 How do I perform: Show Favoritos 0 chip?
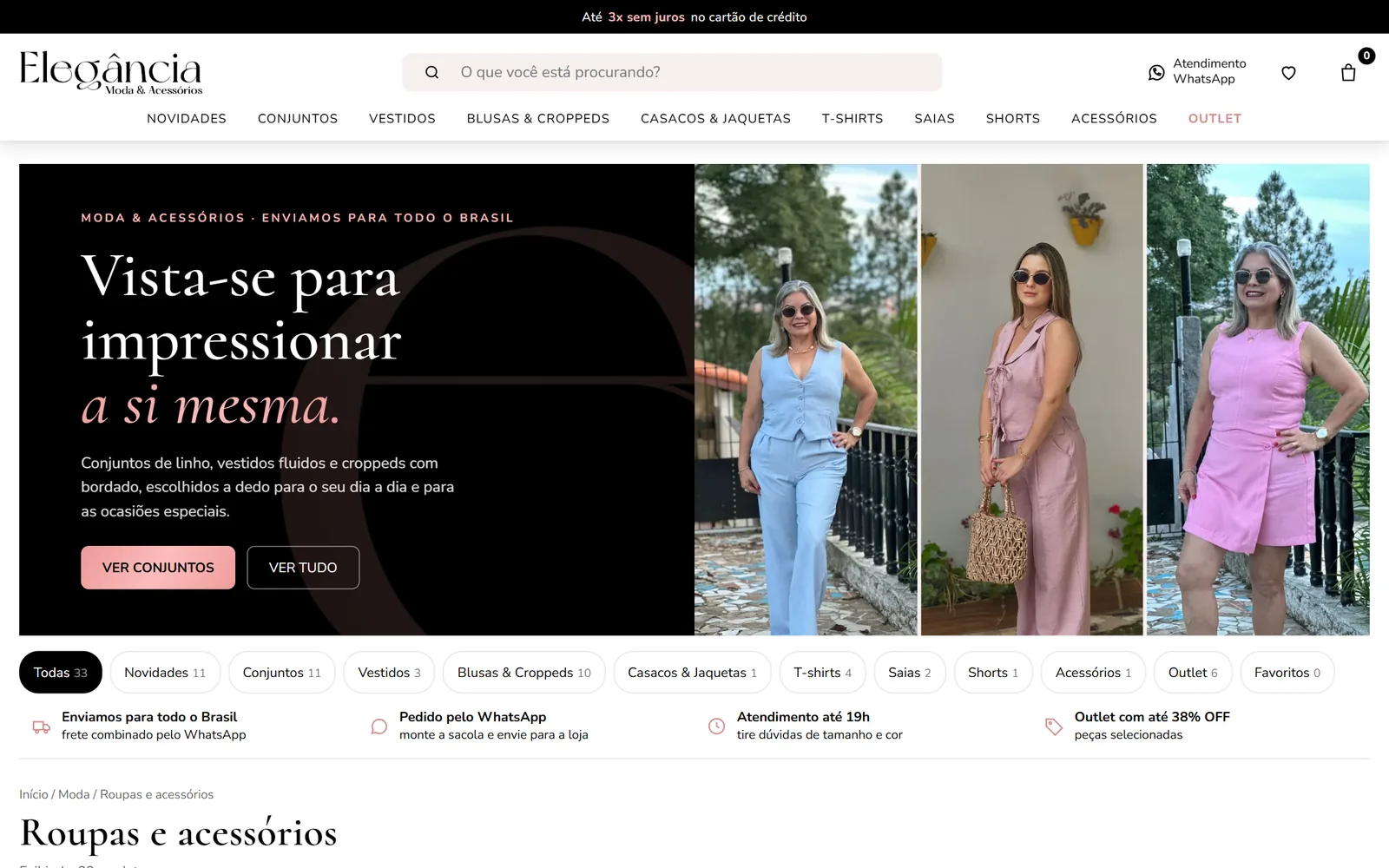click(1287, 673)
